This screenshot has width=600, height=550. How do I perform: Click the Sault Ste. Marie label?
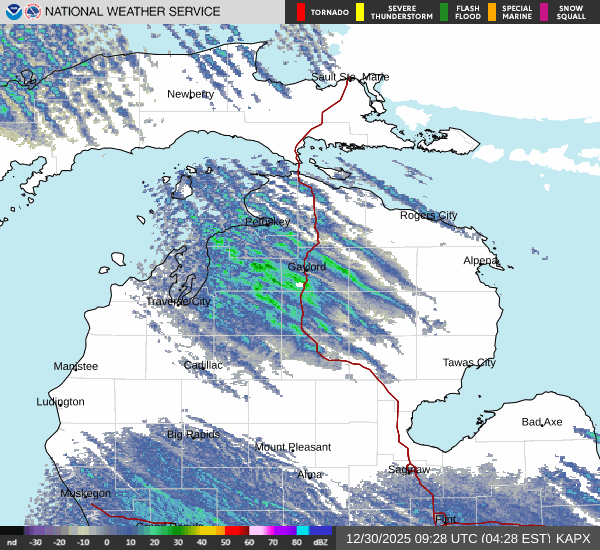click(x=349, y=77)
